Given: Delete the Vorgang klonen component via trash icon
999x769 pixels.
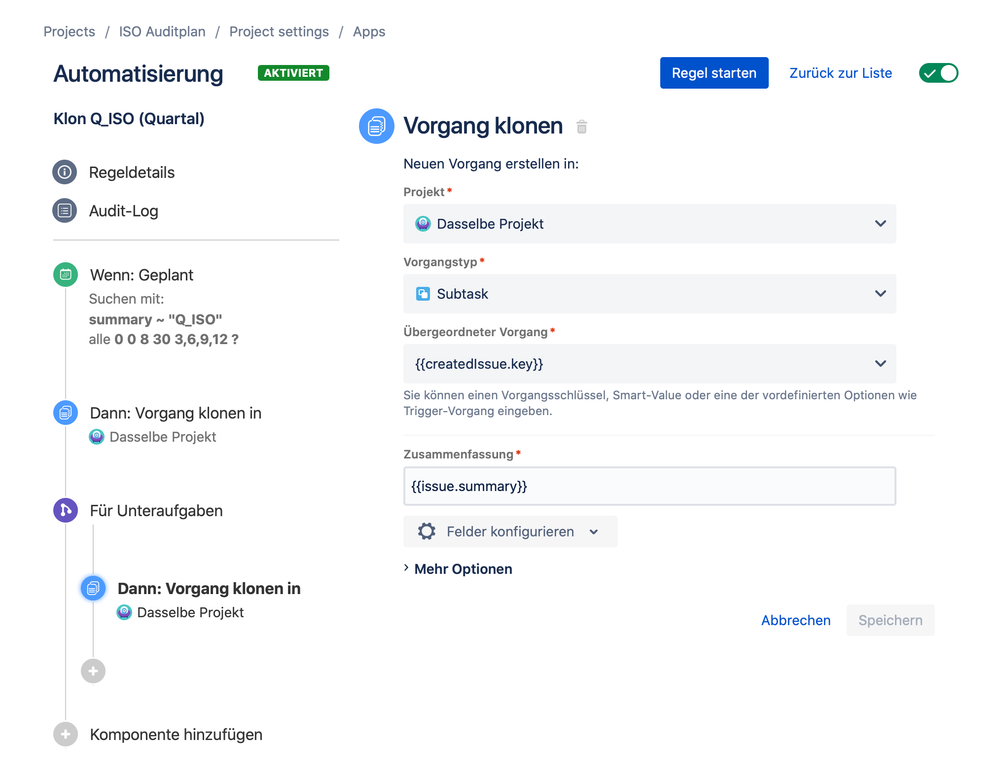Looking at the screenshot, I should click(x=582, y=127).
